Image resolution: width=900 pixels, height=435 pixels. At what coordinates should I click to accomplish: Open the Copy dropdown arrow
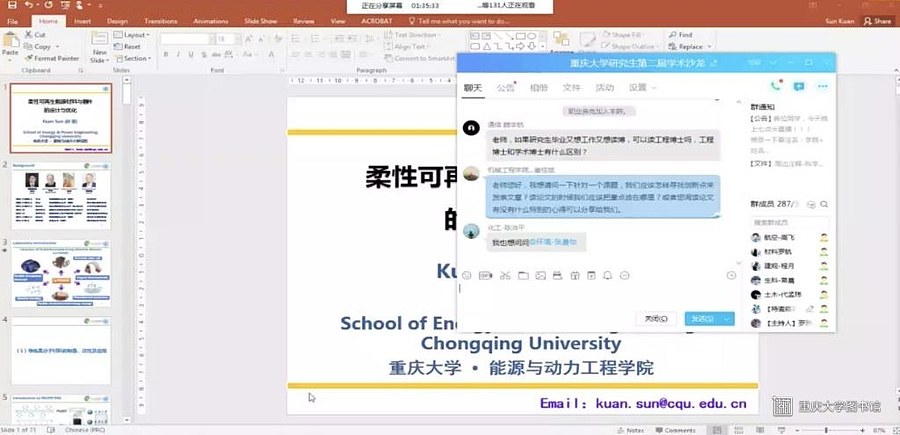click(x=56, y=46)
